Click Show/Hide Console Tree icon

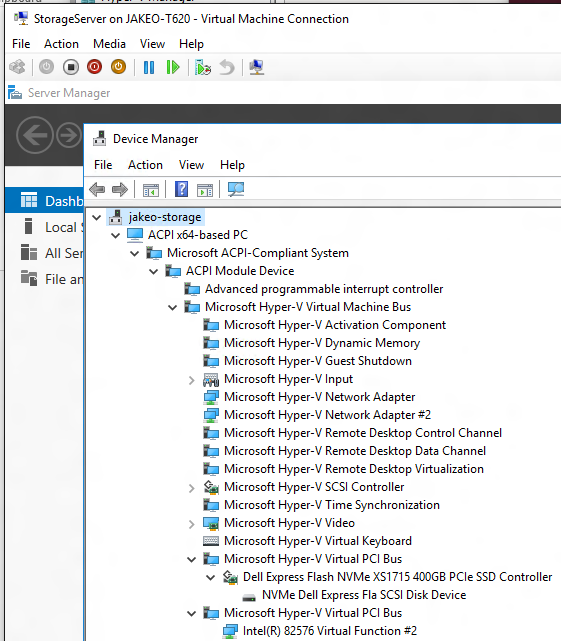[150, 190]
